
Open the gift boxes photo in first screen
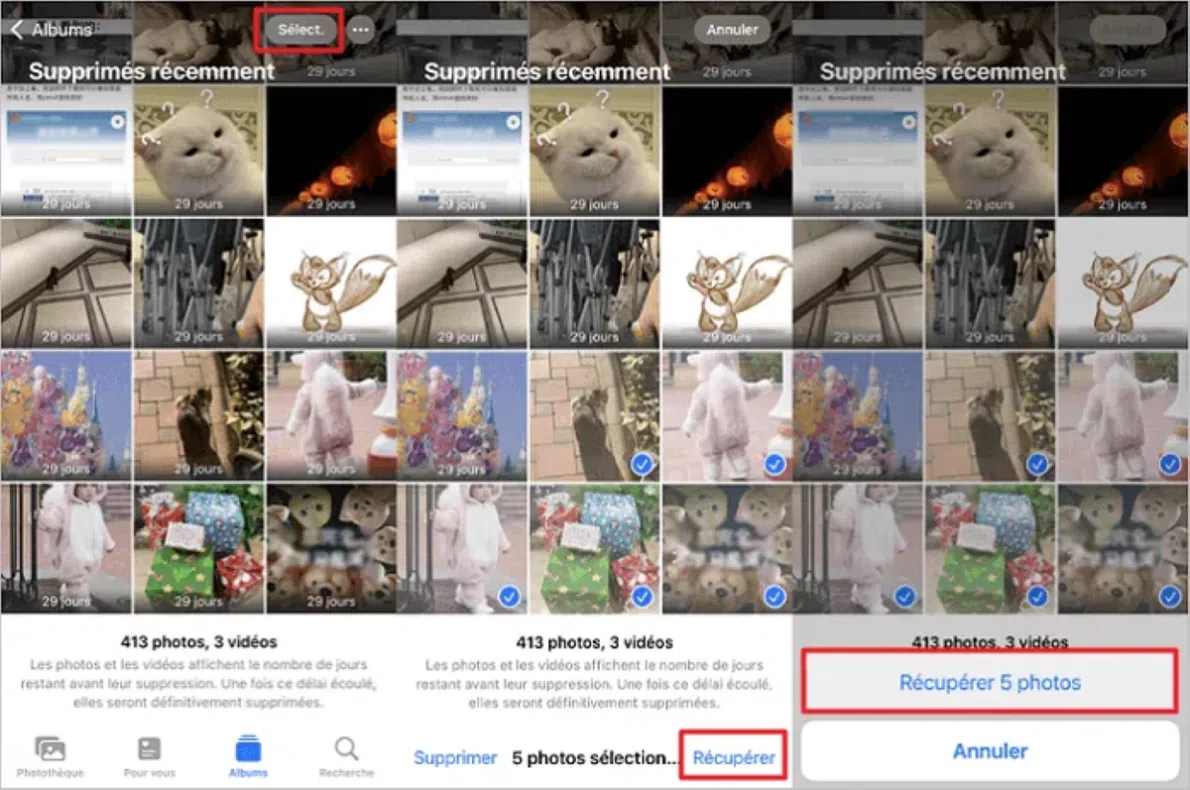coord(199,548)
